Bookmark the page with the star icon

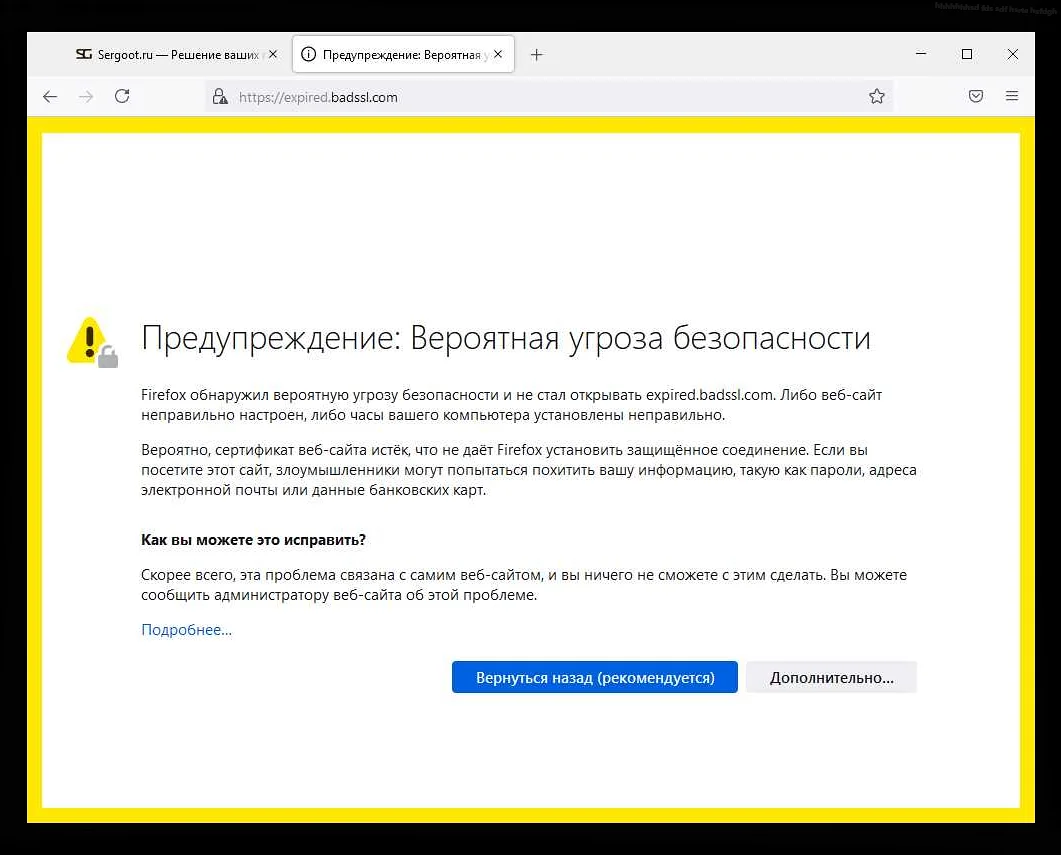877,96
